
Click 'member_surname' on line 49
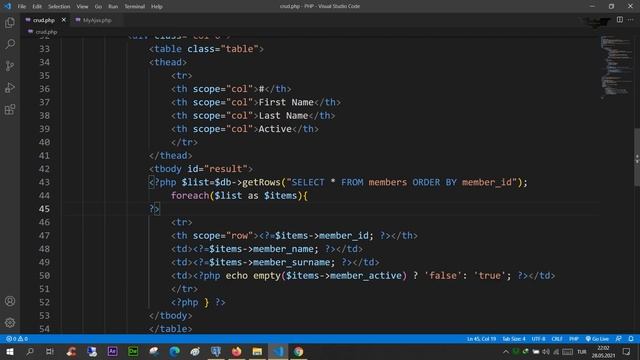point(291,262)
